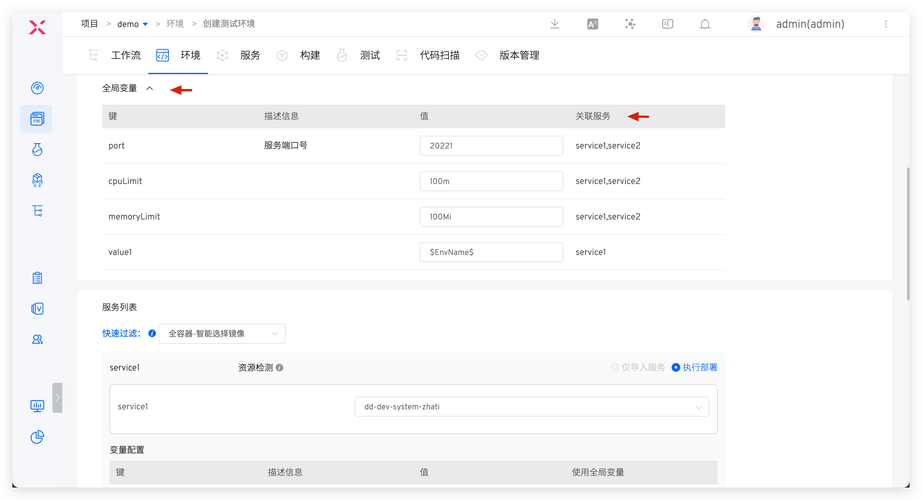Click the download icon in header
The height and width of the screenshot is (500, 922).
click(x=554, y=24)
